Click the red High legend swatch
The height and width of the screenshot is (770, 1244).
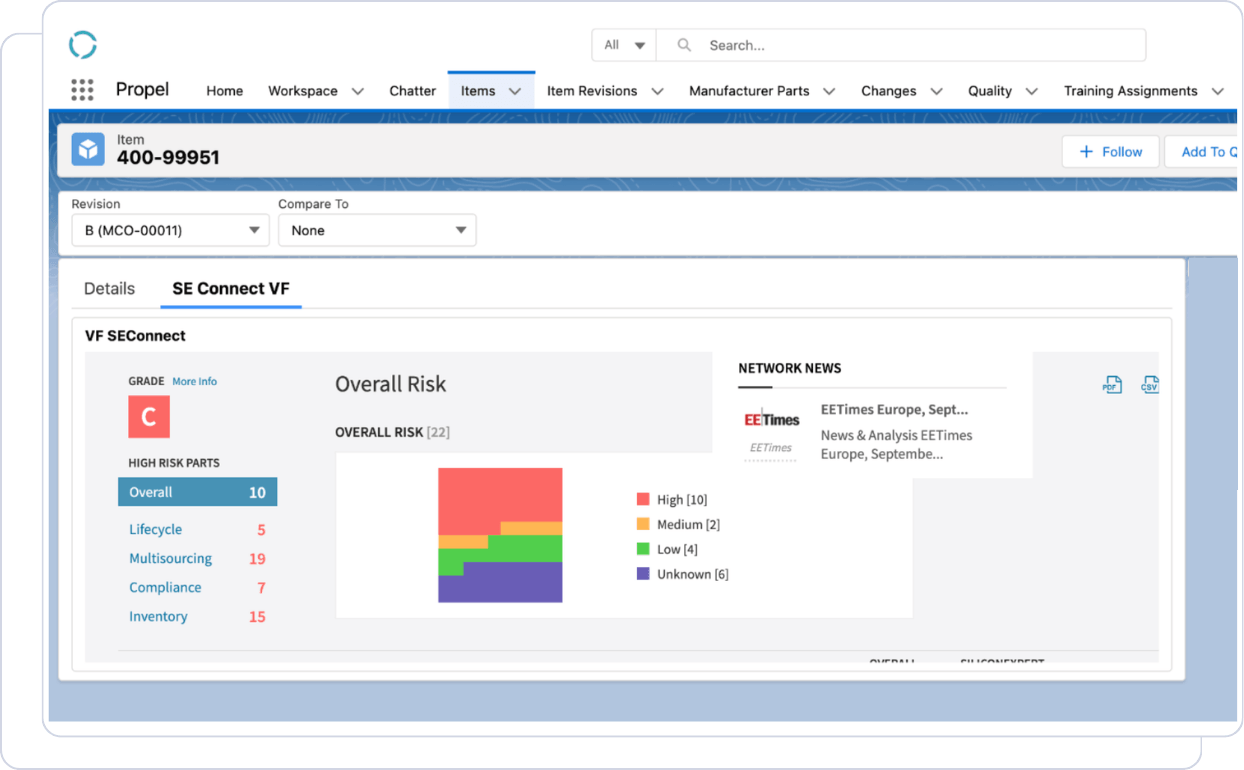(643, 499)
